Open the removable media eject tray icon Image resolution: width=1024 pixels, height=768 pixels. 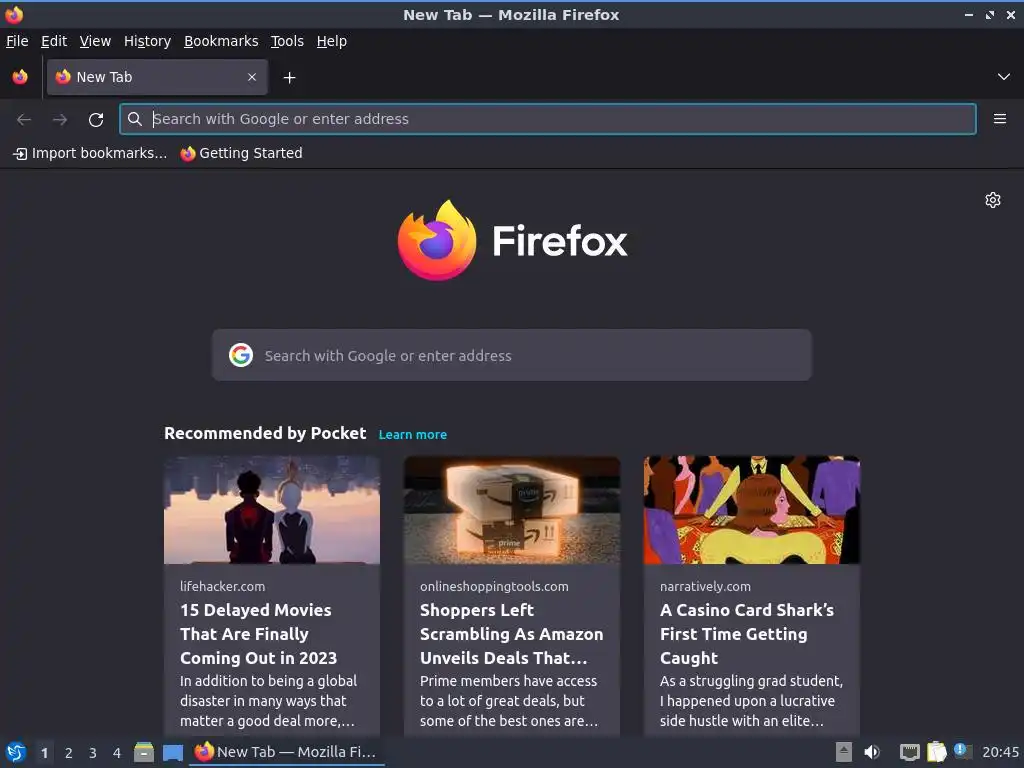(x=844, y=752)
